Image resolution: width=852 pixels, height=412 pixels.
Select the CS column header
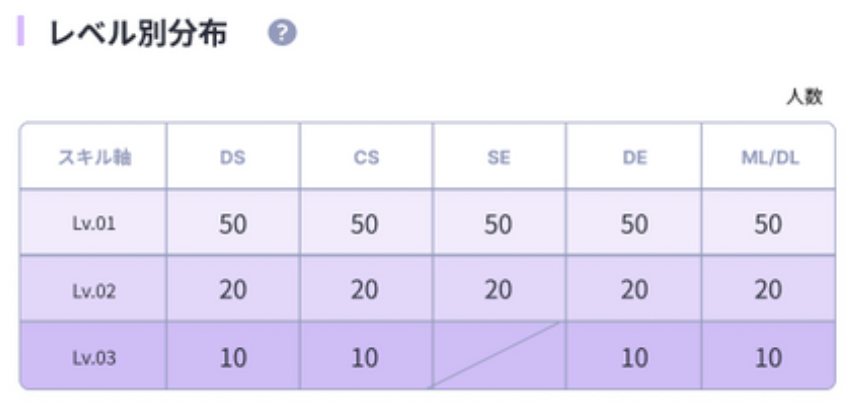tap(366, 157)
